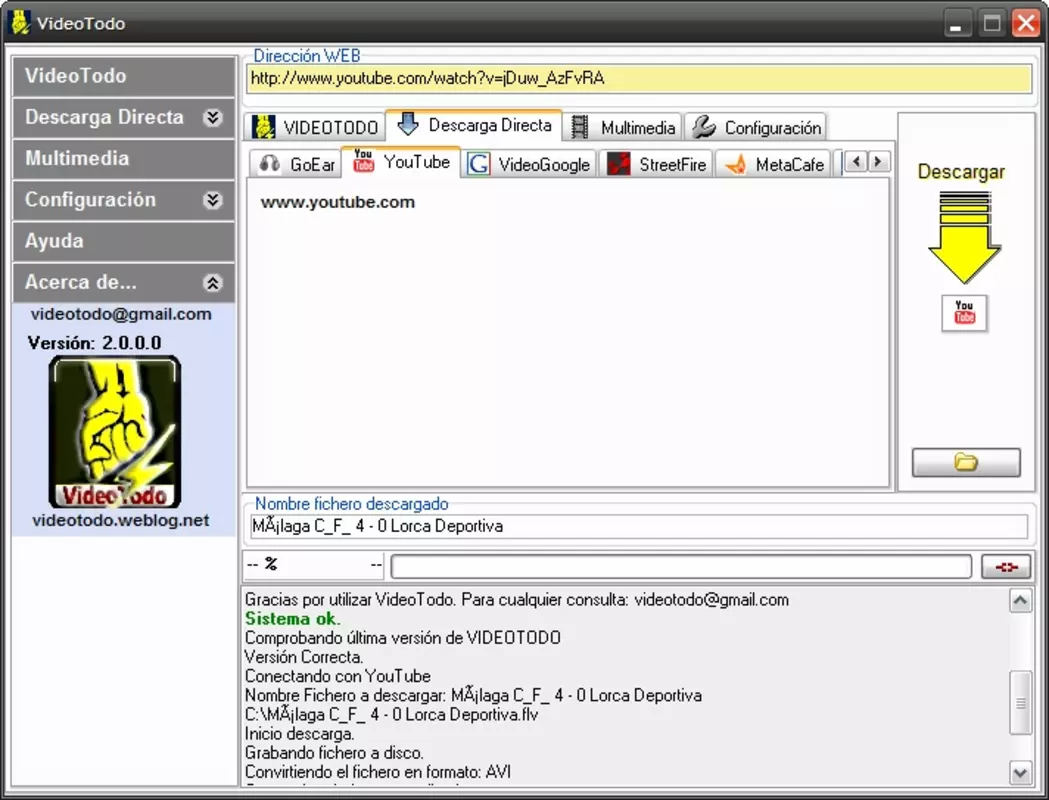
Task: Click the videotodo@gmail.com link in sidebar
Action: pos(121,314)
